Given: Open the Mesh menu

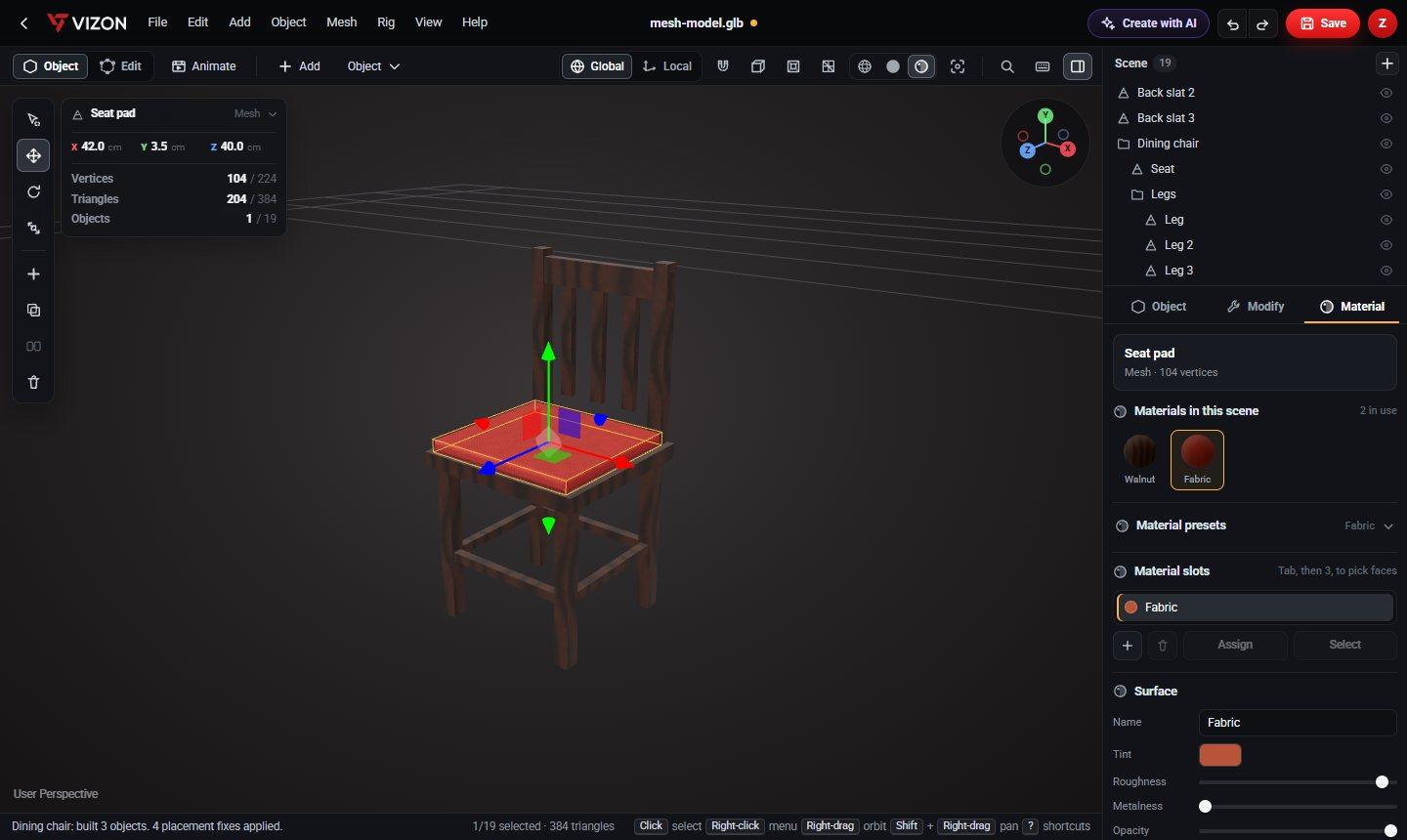Looking at the screenshot, I should click(341, 22).
